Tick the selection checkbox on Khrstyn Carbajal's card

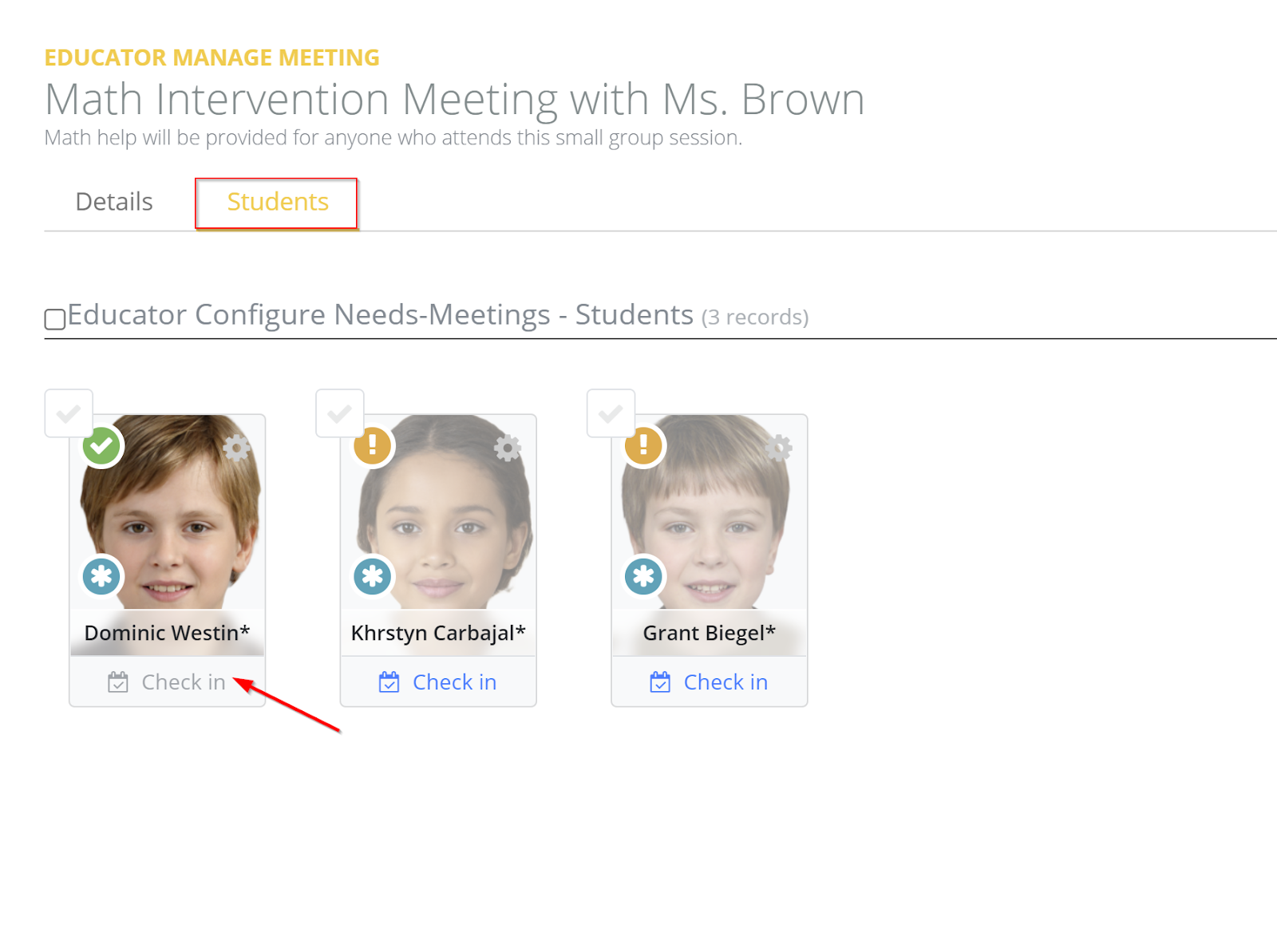pos(340,413)
